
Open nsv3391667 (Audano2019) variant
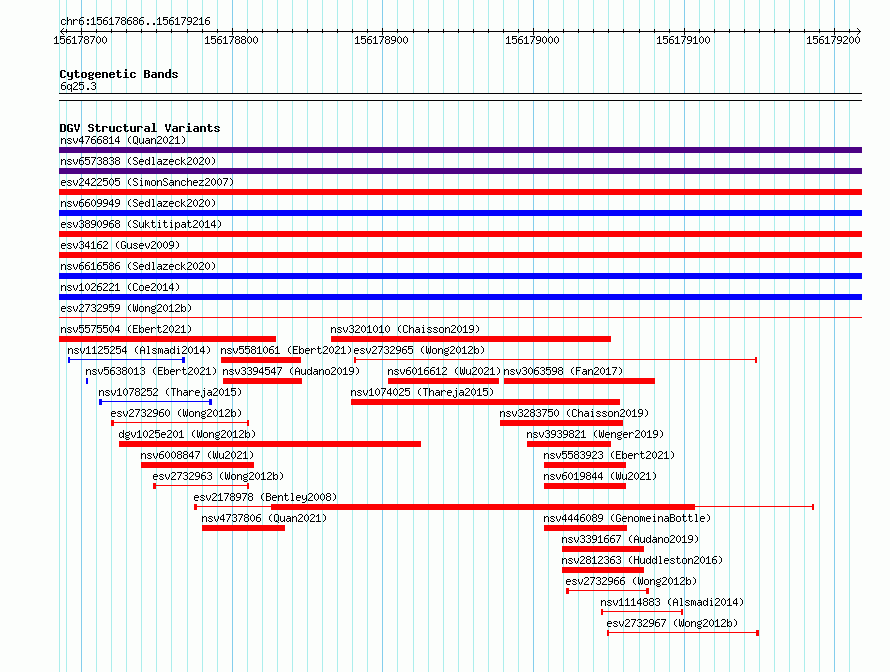click(x=630, y=539)
